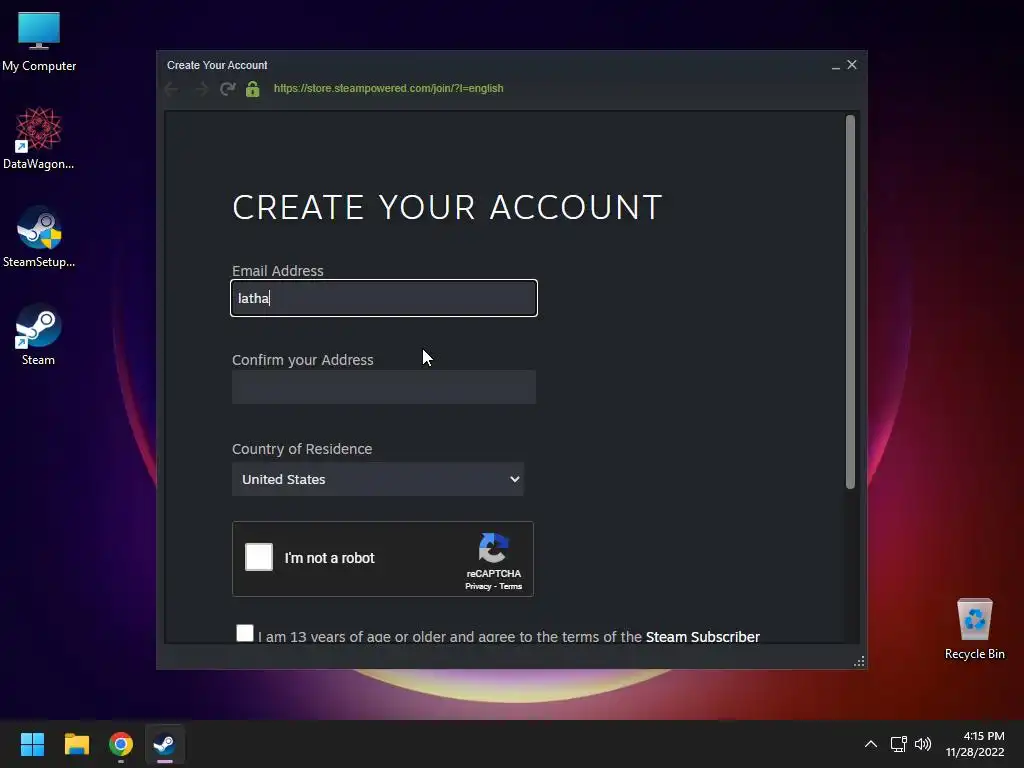Open the Windows Start menu
This screenshot has width=1024, height=768.
click(32, 744)
